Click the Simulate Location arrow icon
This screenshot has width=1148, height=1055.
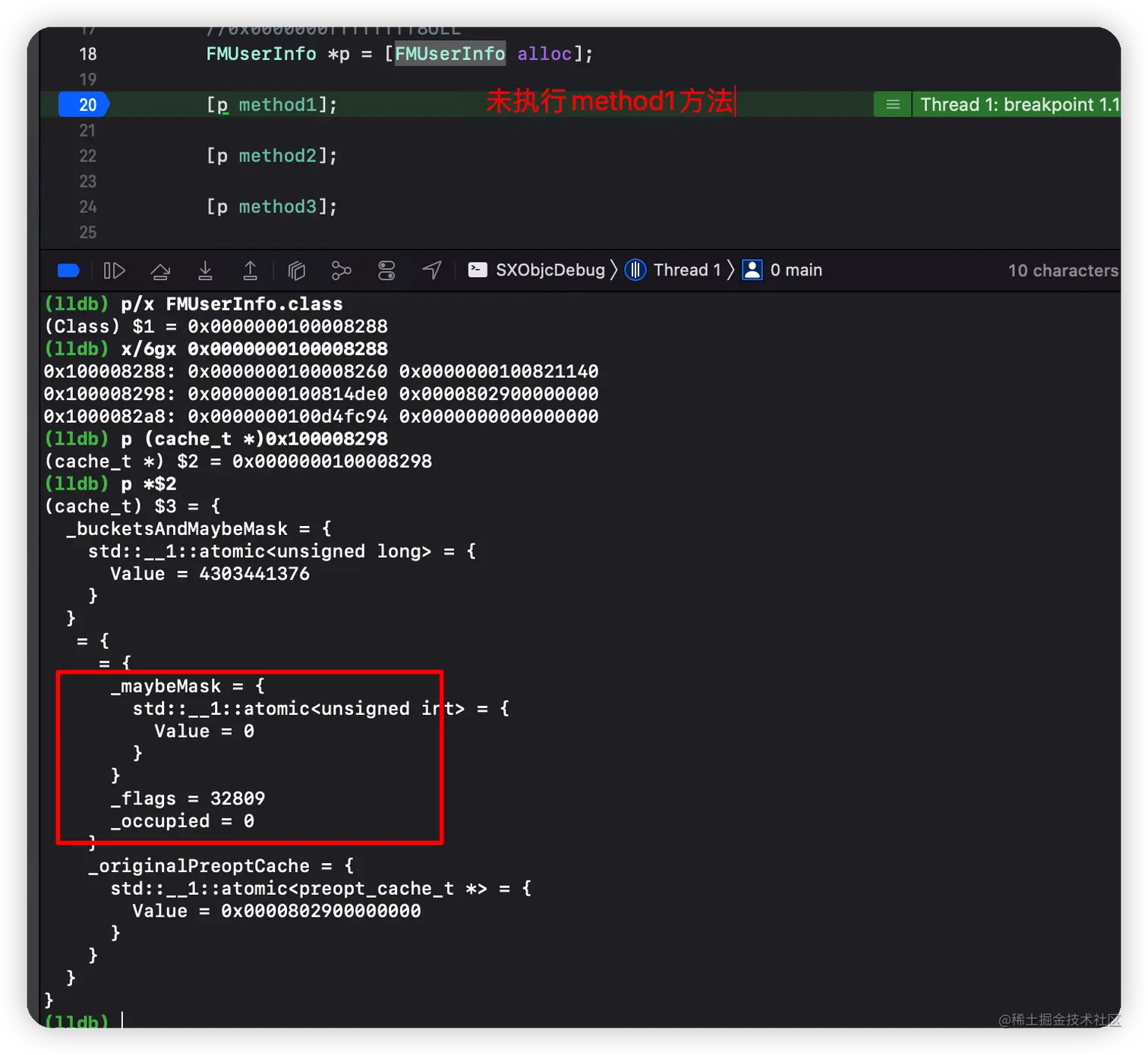click(432, 270)
